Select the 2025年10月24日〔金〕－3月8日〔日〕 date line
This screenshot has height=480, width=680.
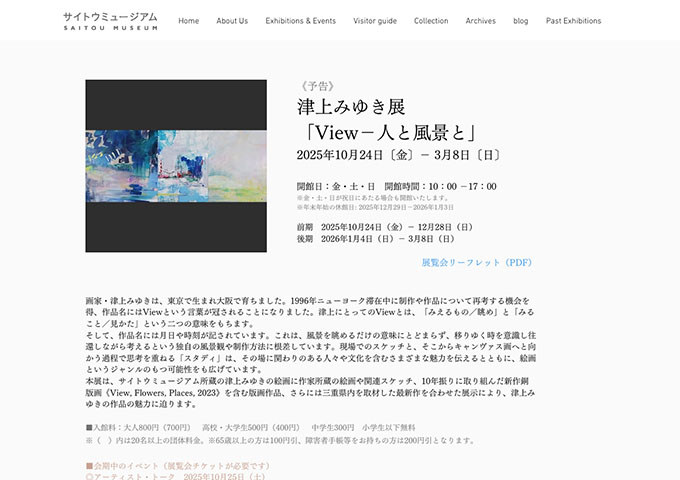pos(398,155)
